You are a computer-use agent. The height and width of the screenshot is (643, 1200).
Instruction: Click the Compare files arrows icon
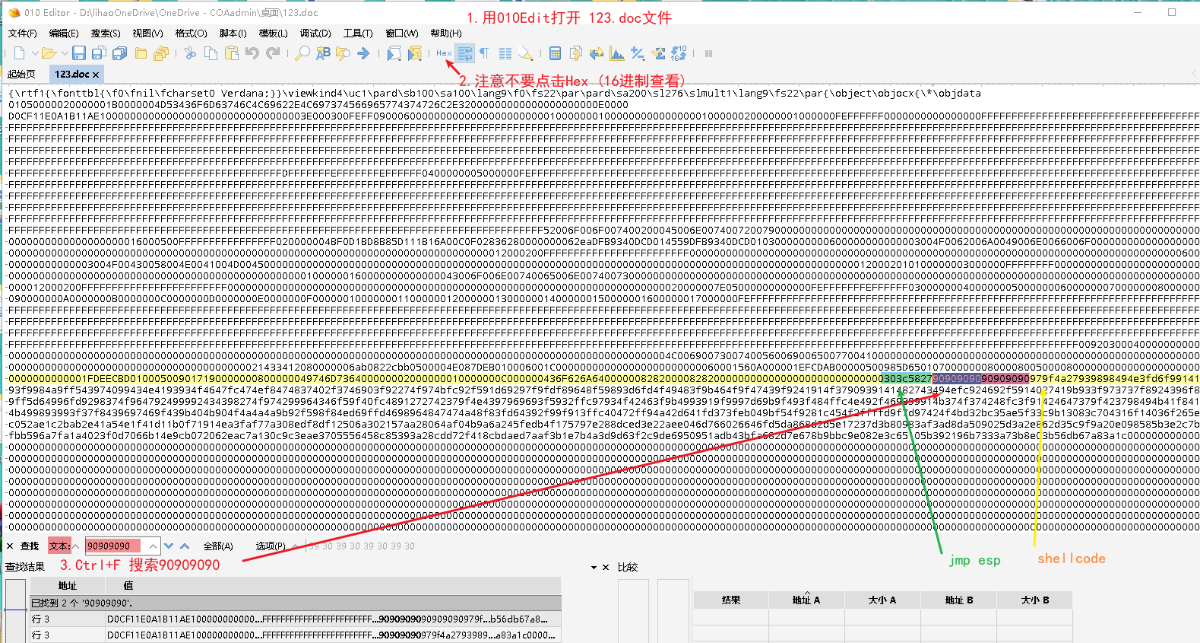(596, 52)
